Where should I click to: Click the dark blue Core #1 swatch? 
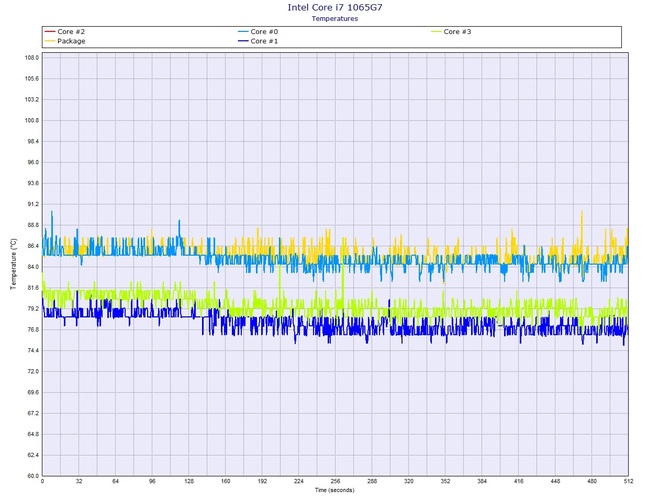coord(243,41)
